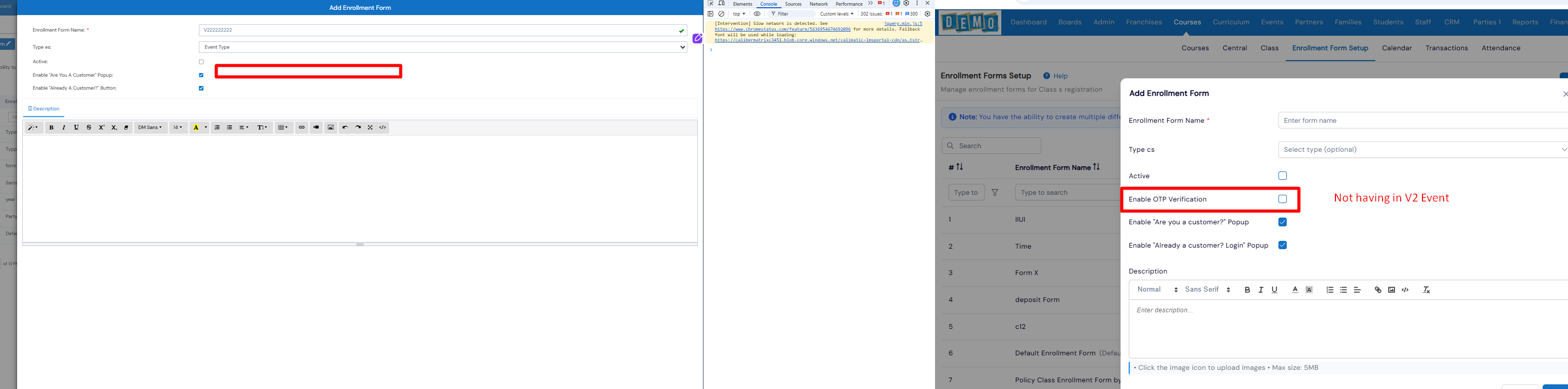The image size is (1568, 389).
Task: Check the Active checkbox in left form
Action: [x=202, y=62]
